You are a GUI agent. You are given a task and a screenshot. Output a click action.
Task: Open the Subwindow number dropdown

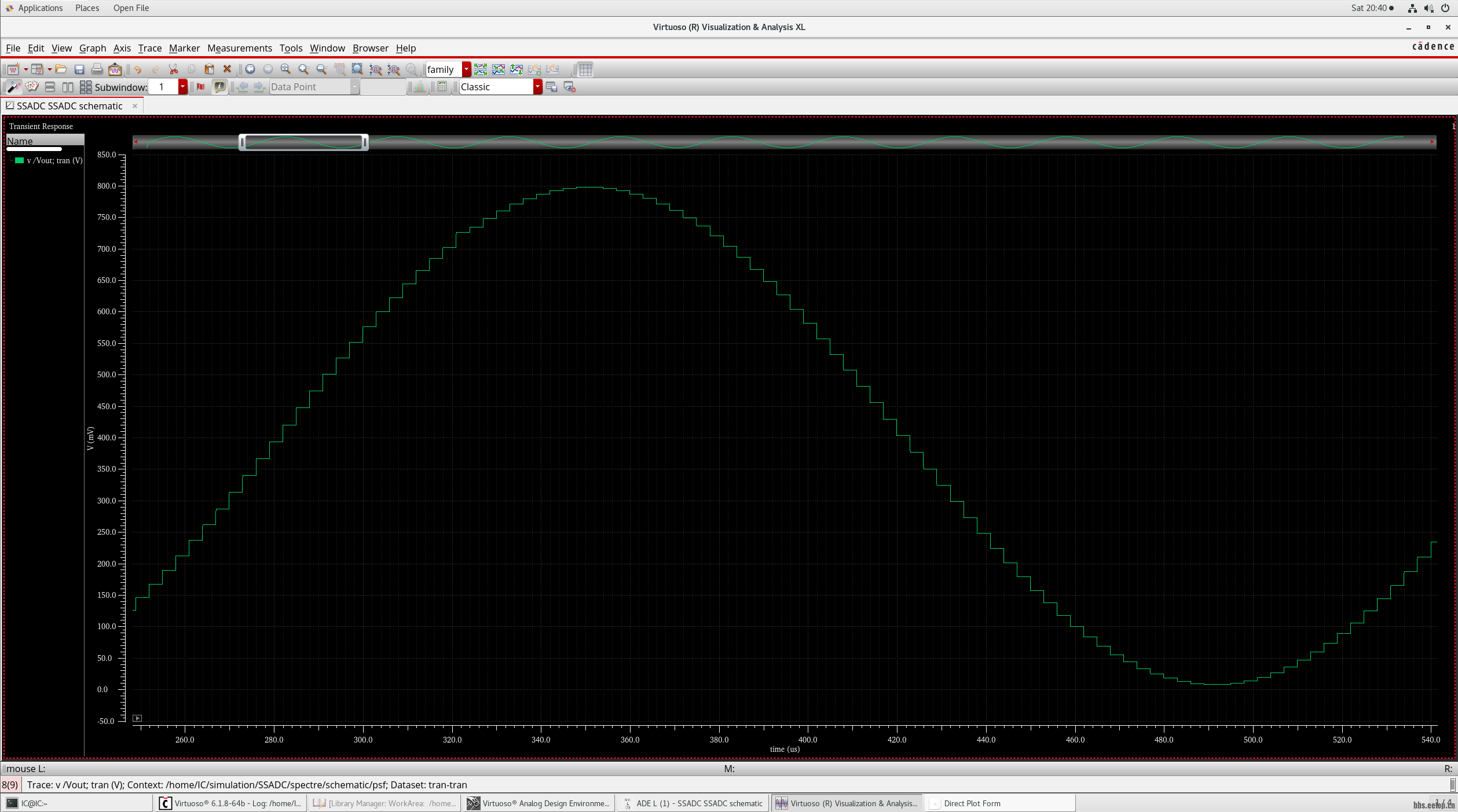click(x=182, y=87)
